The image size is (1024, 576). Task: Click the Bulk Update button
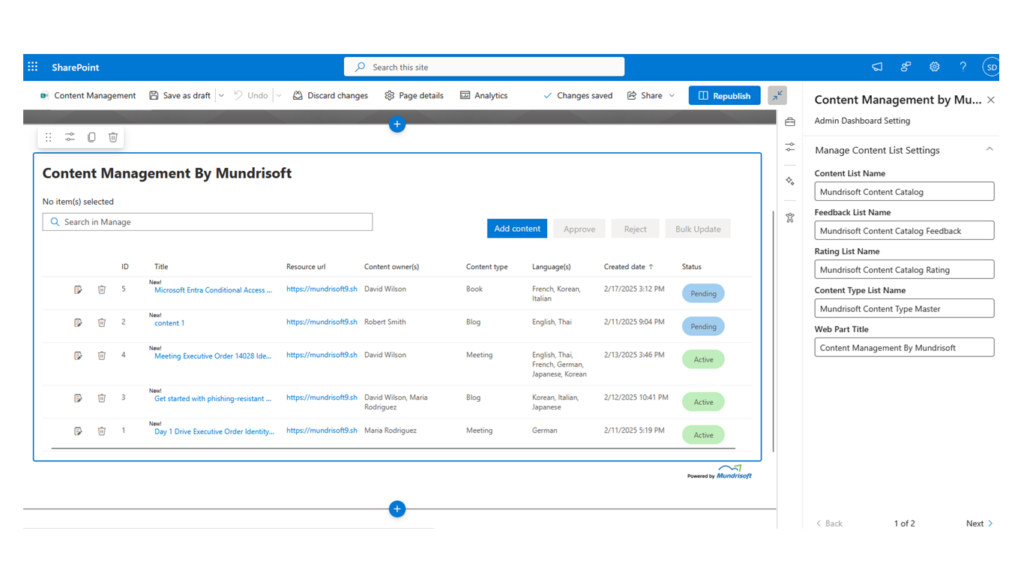[697, 229]
